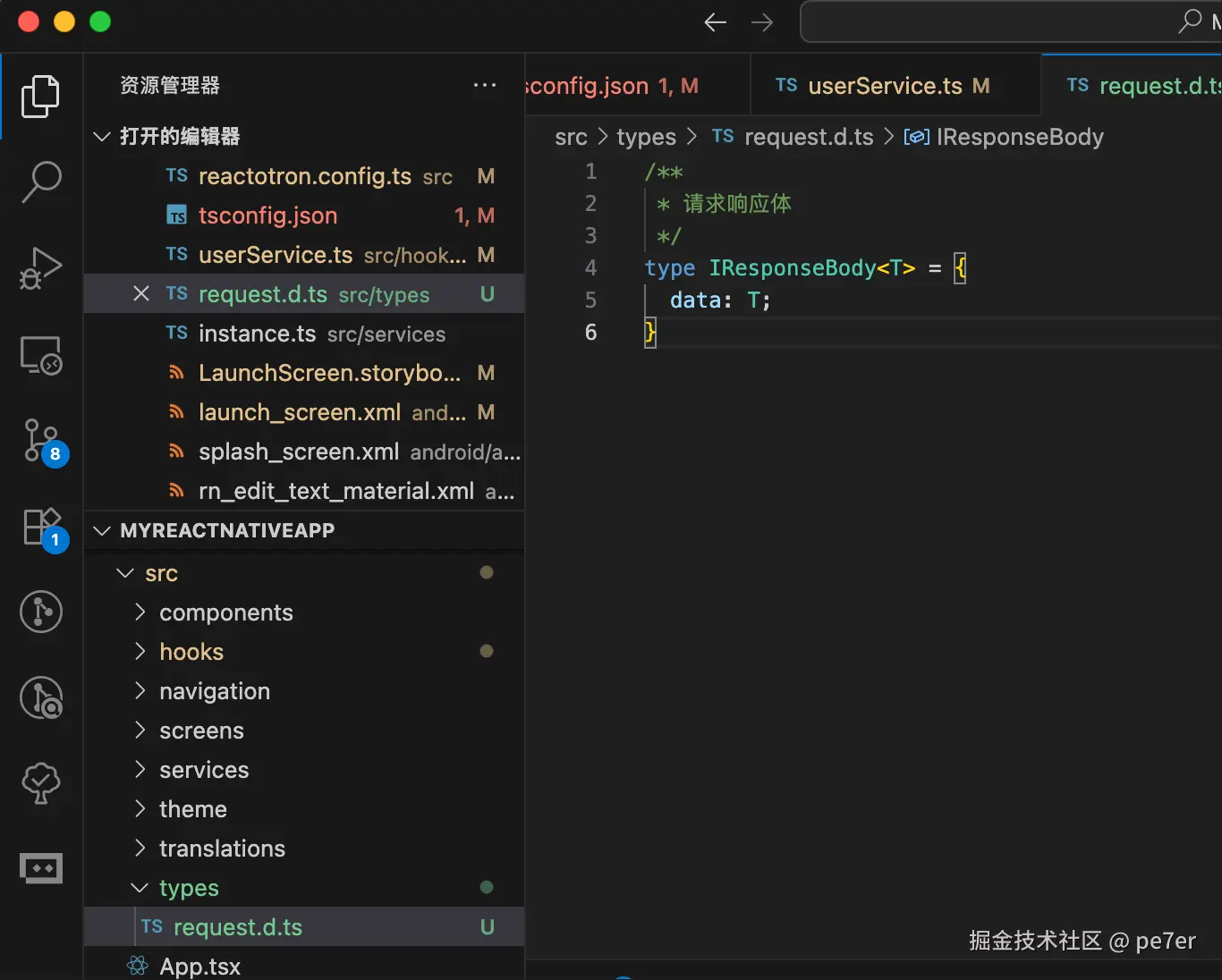1222x980 pixels.
Task: Click the React icon beside App.tsx
Action: pyautogui.click(x=138, y=966)
